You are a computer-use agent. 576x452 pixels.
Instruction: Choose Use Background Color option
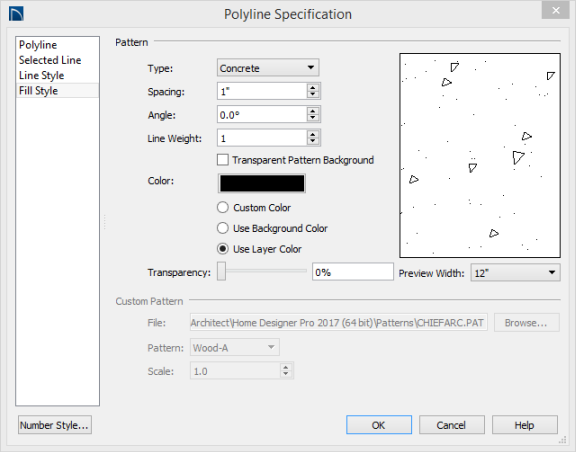tap(223, 228)
